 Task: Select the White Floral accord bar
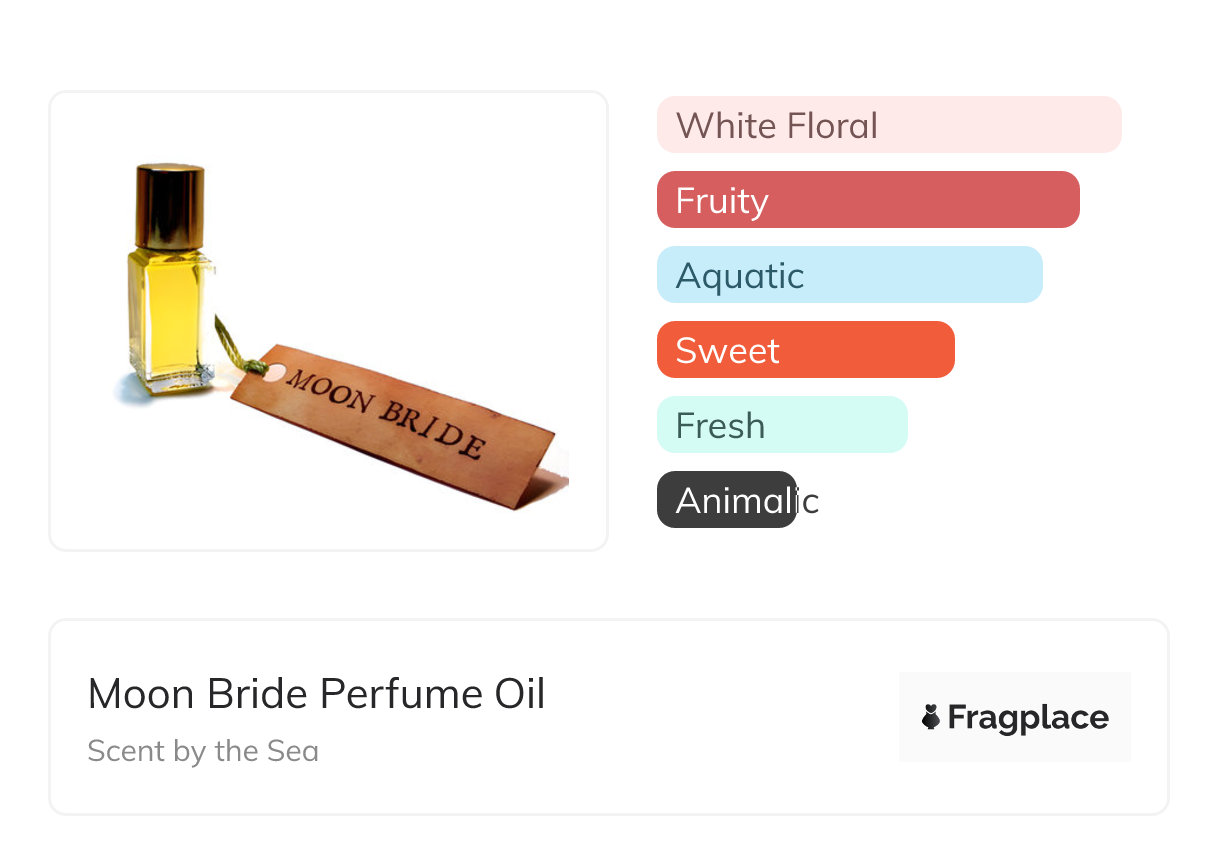888,125
